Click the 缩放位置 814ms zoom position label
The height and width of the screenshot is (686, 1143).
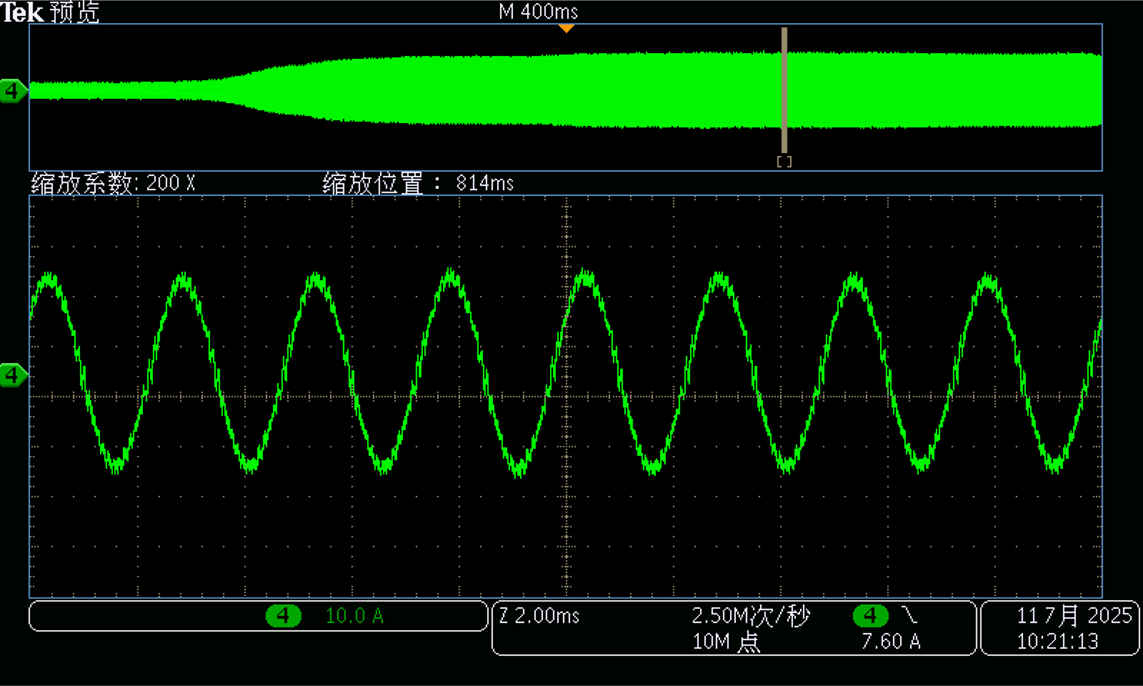[418, 183]
